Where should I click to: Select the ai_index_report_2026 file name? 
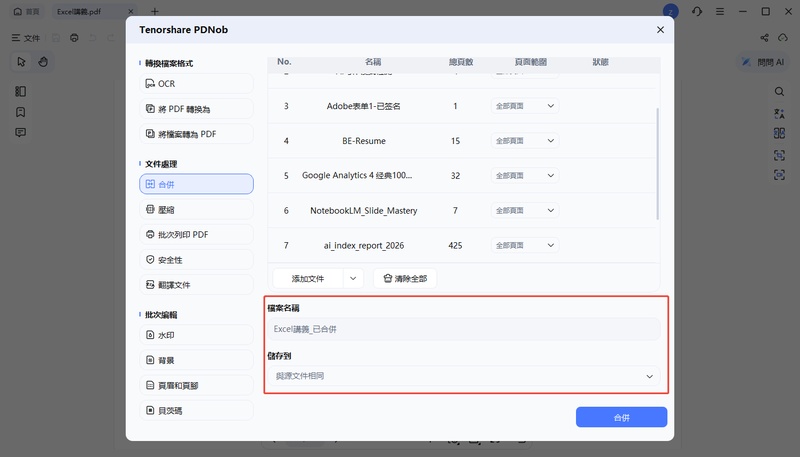coord(364,245)
